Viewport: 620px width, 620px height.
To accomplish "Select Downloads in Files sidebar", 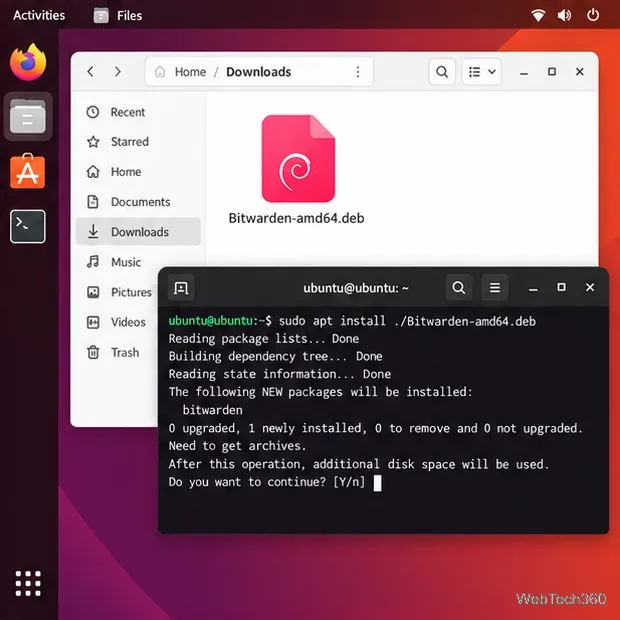I will click(138, 232).
